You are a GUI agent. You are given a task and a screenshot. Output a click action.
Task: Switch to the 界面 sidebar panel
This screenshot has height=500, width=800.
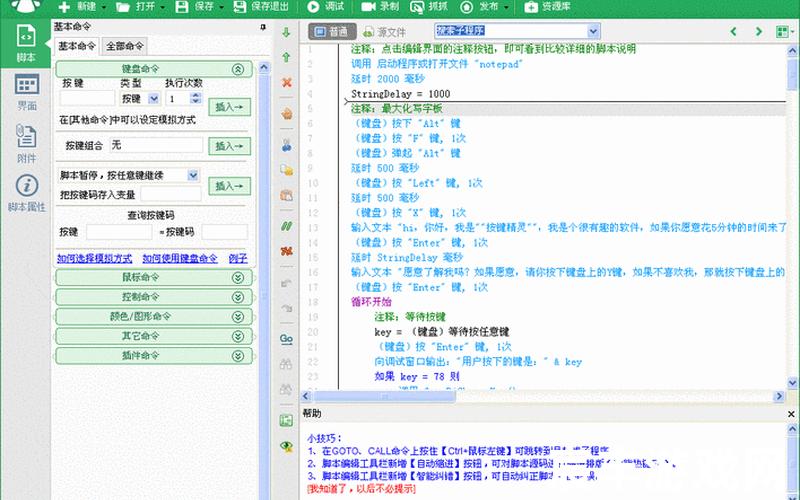(x=27, y=92)
